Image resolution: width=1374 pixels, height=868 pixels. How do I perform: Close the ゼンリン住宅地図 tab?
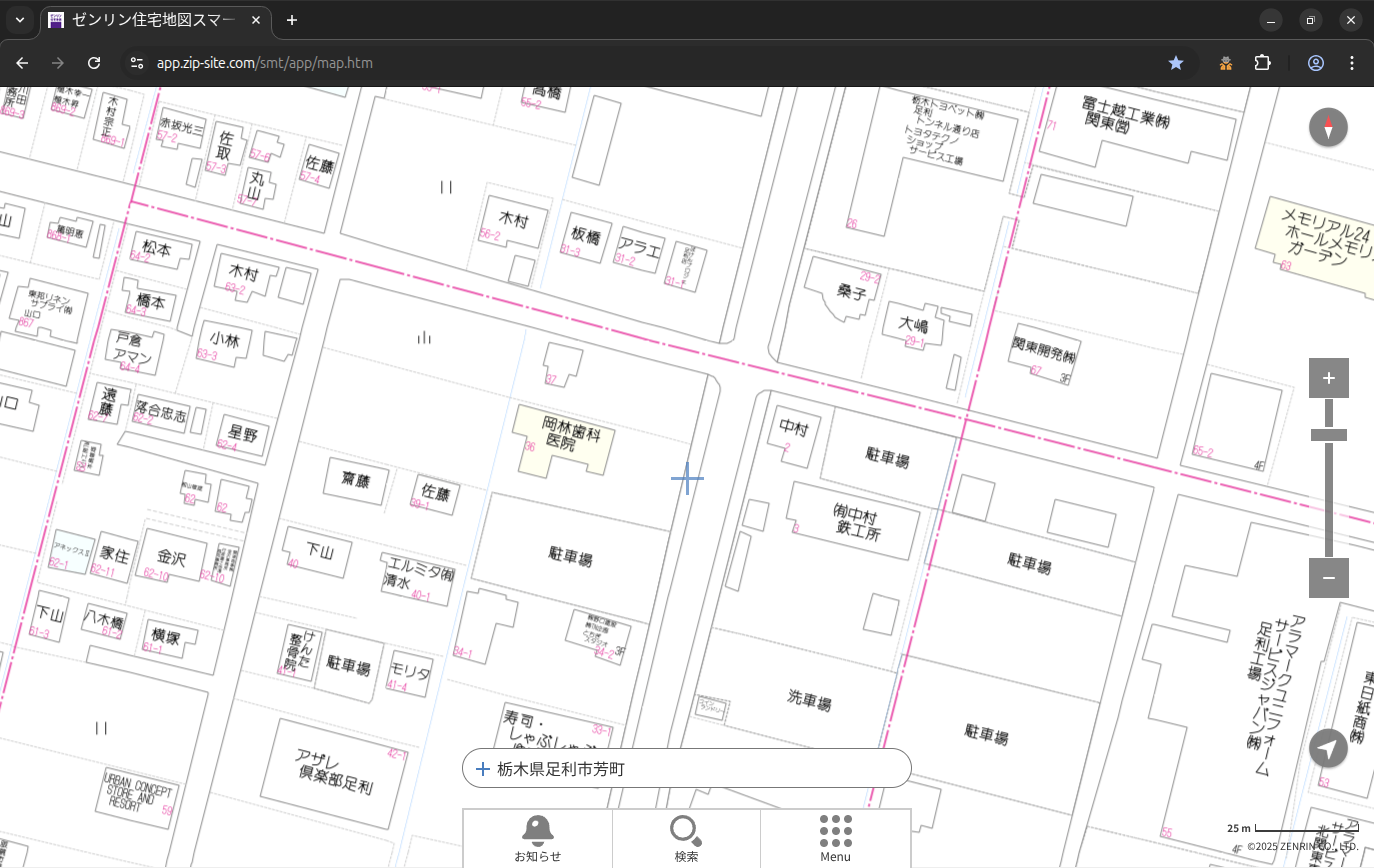(x=257, y=20)
